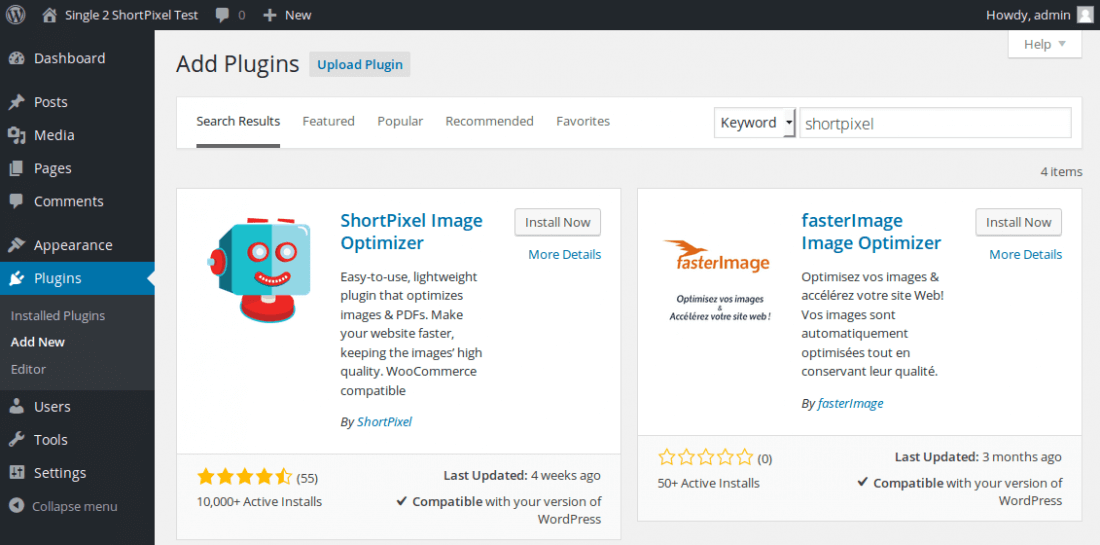Screen dimensions: 1100x545
Task: View More Details for ShortPixel
Action: [565, 255]
